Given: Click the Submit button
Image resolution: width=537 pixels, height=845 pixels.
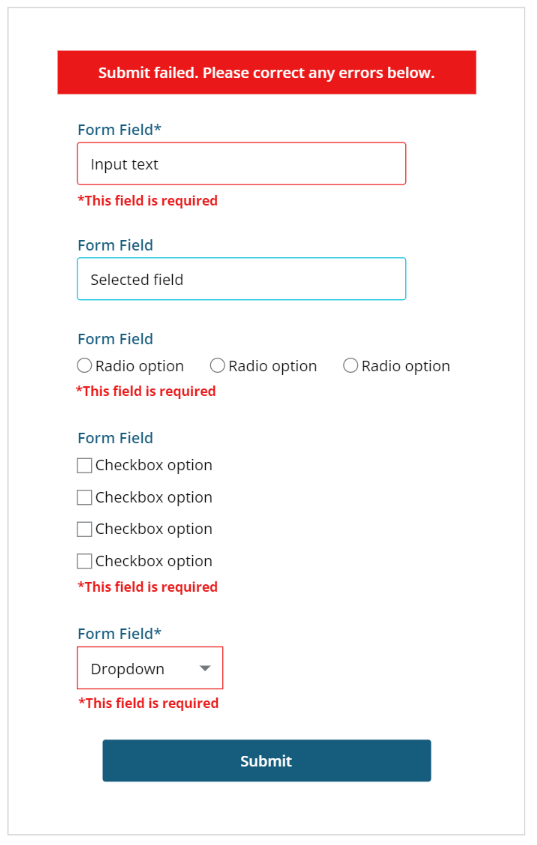Looking at the screenshot, I should (x=267, y=760).
